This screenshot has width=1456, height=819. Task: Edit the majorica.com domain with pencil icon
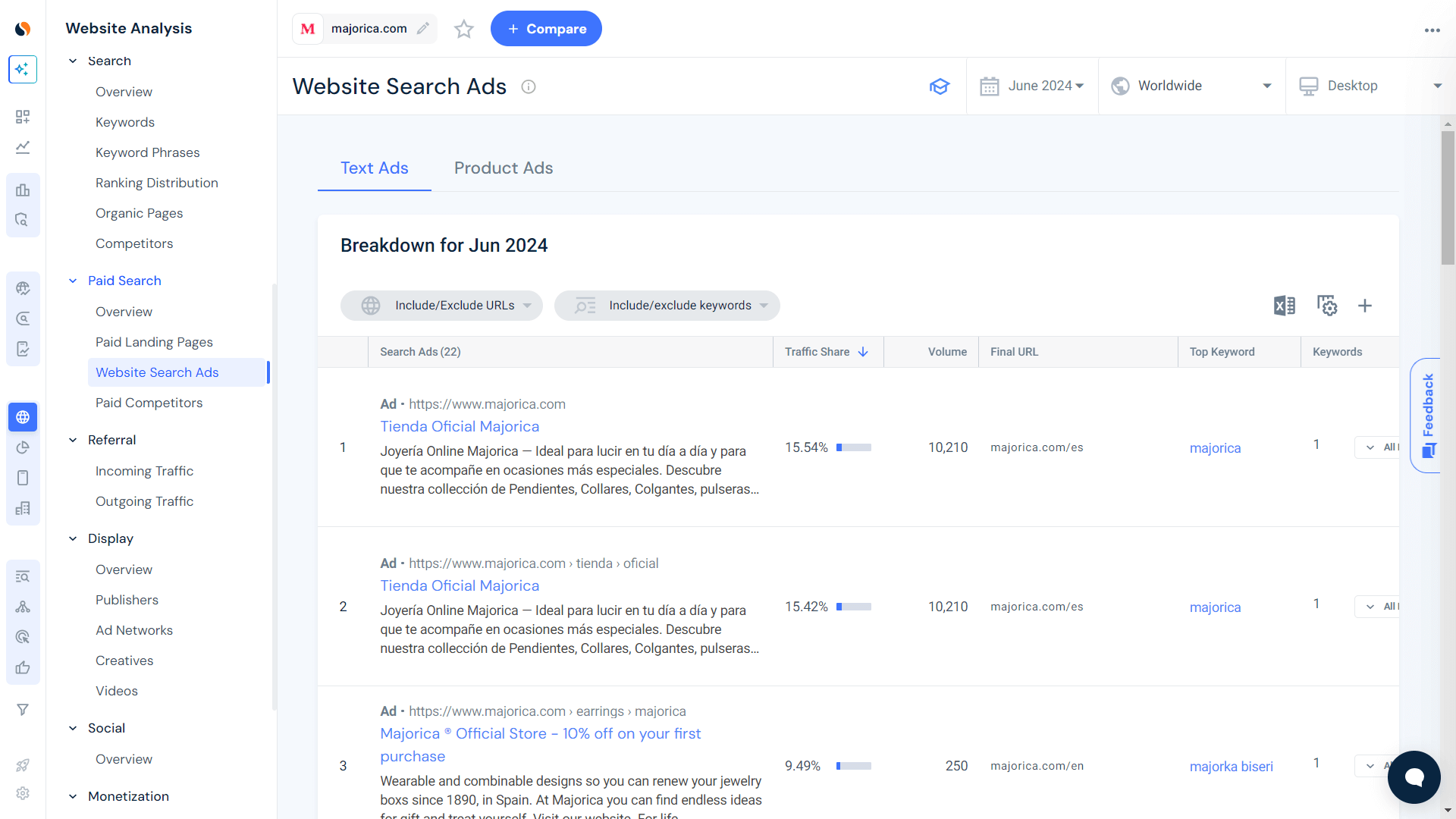(x=423, y=29)
